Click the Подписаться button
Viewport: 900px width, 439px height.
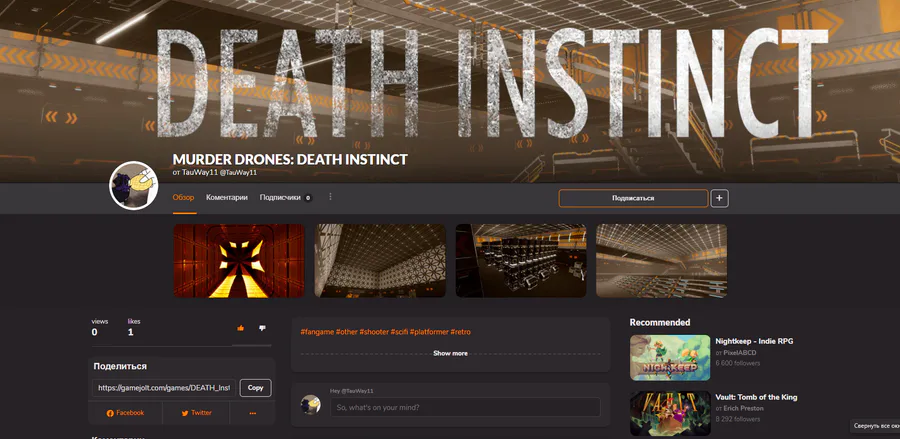633,198
